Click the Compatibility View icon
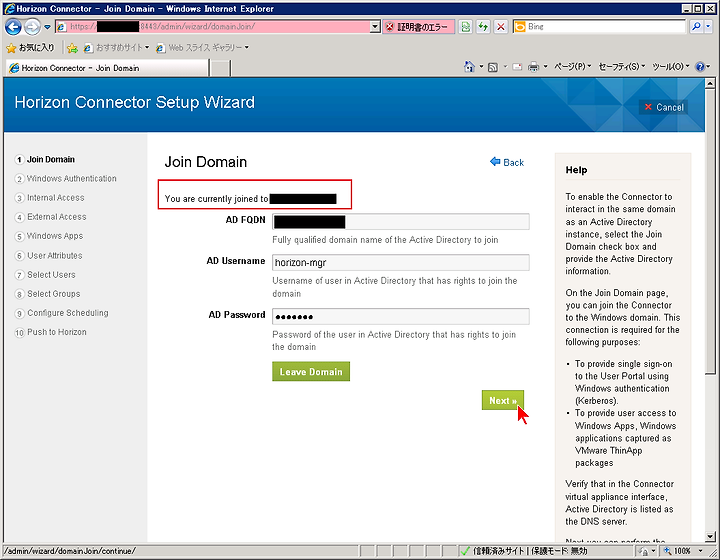 pos(466,27)
